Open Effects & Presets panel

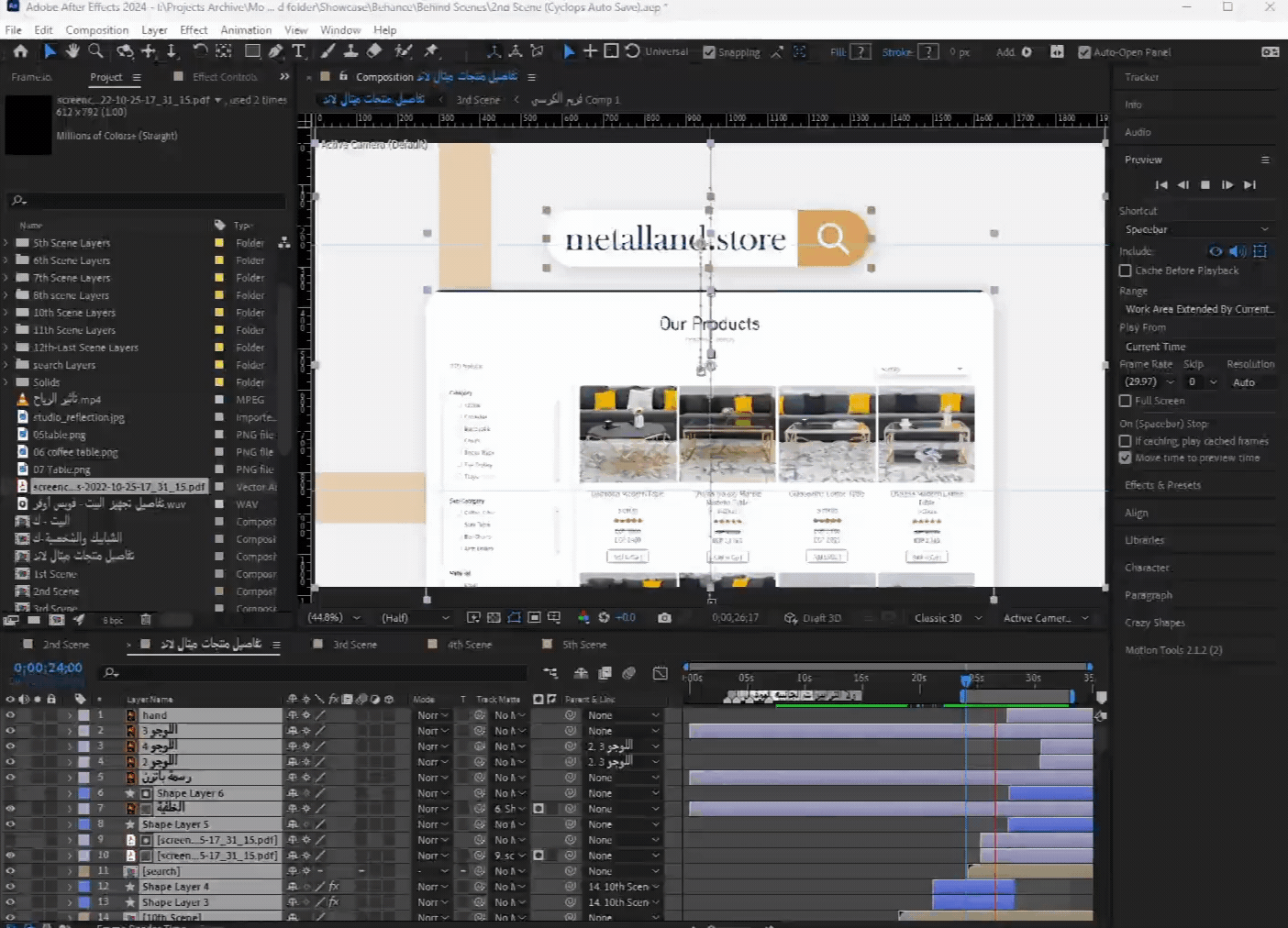1162,485
